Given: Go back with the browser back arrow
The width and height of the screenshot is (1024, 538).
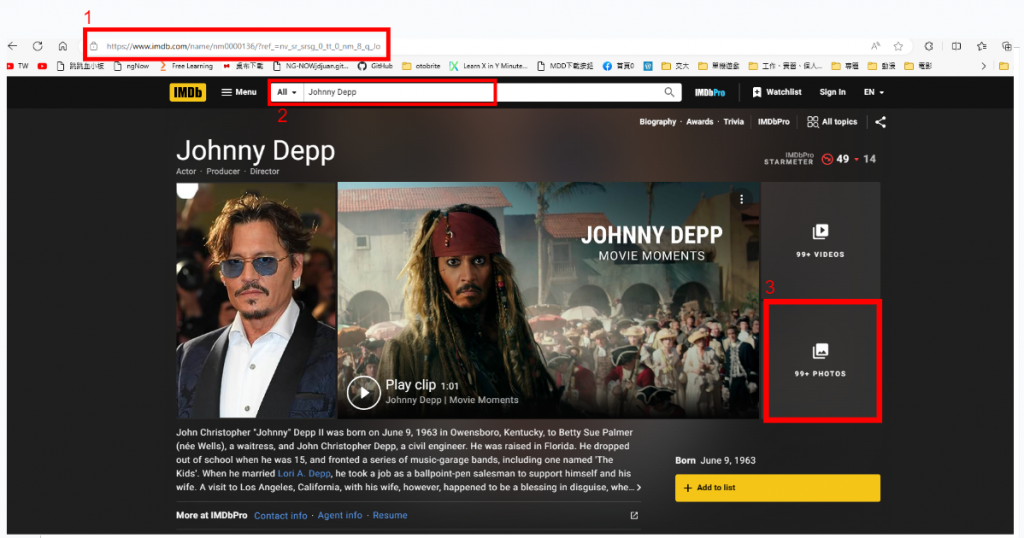Looking at the screenshot, I should click(x=12, y=46).
